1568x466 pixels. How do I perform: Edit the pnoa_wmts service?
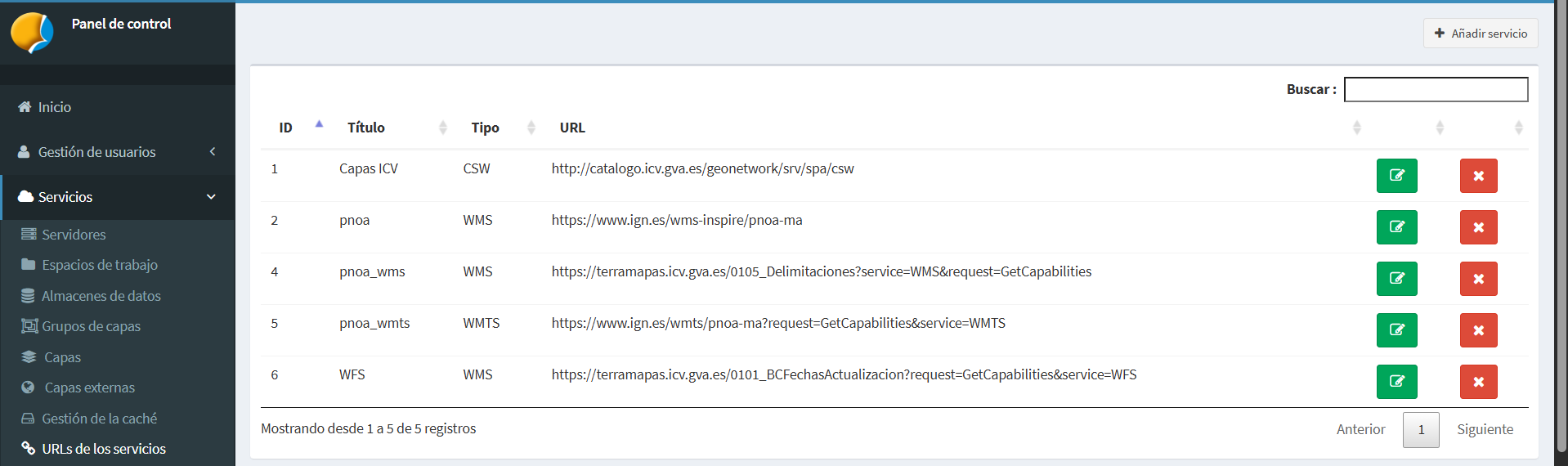coord(1396,330)
